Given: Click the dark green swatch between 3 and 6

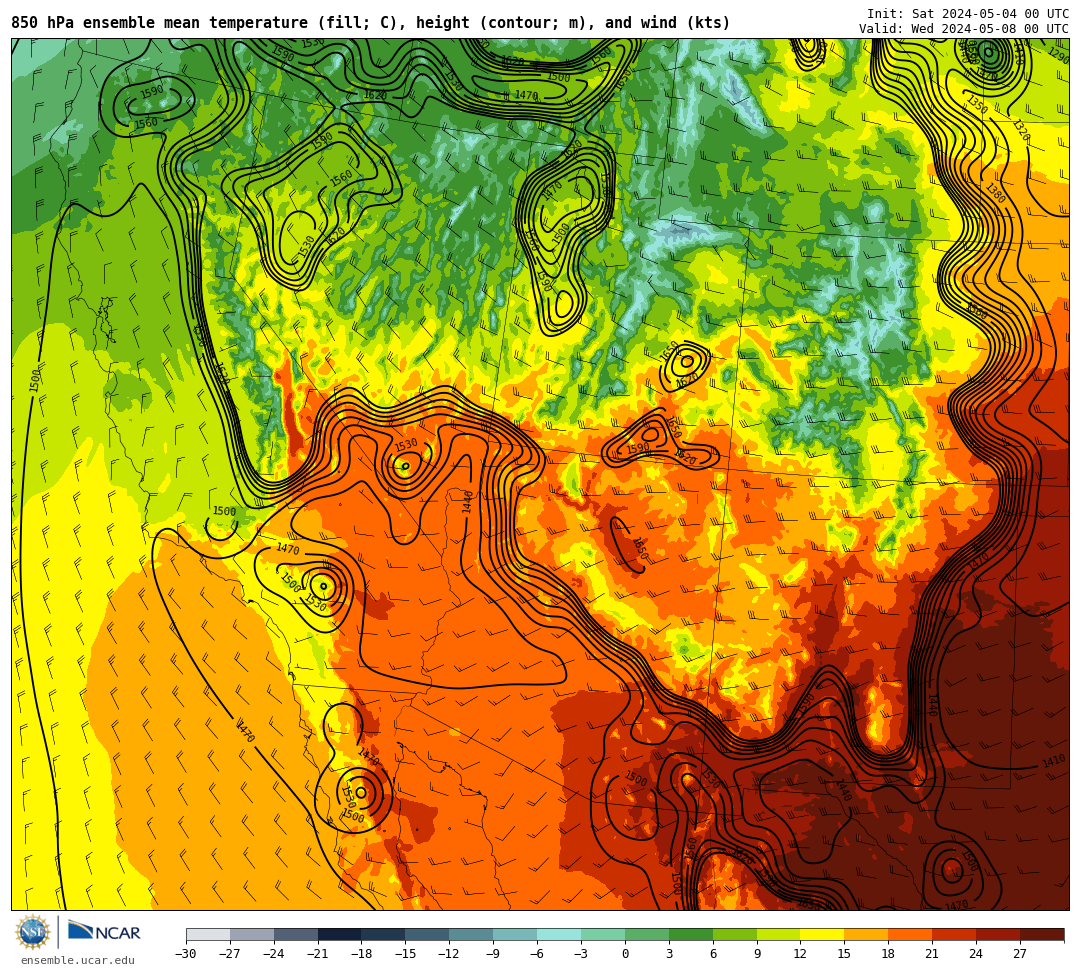Looking at the screenshot, I should (x=691, y=934).
